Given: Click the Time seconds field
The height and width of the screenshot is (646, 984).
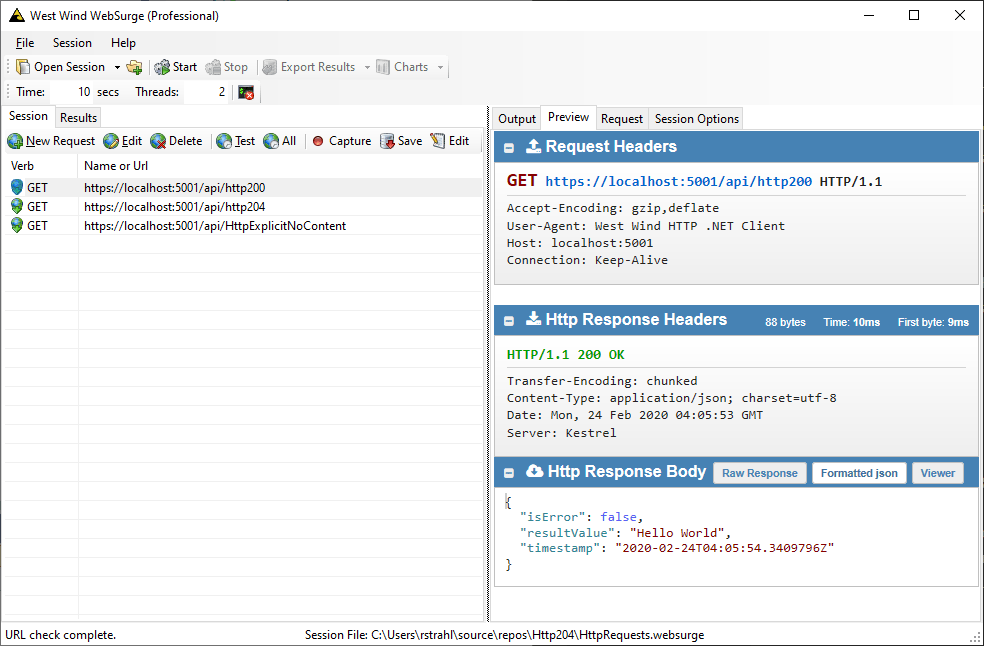Looking at the screenshot, I should (x=72, y=92).
